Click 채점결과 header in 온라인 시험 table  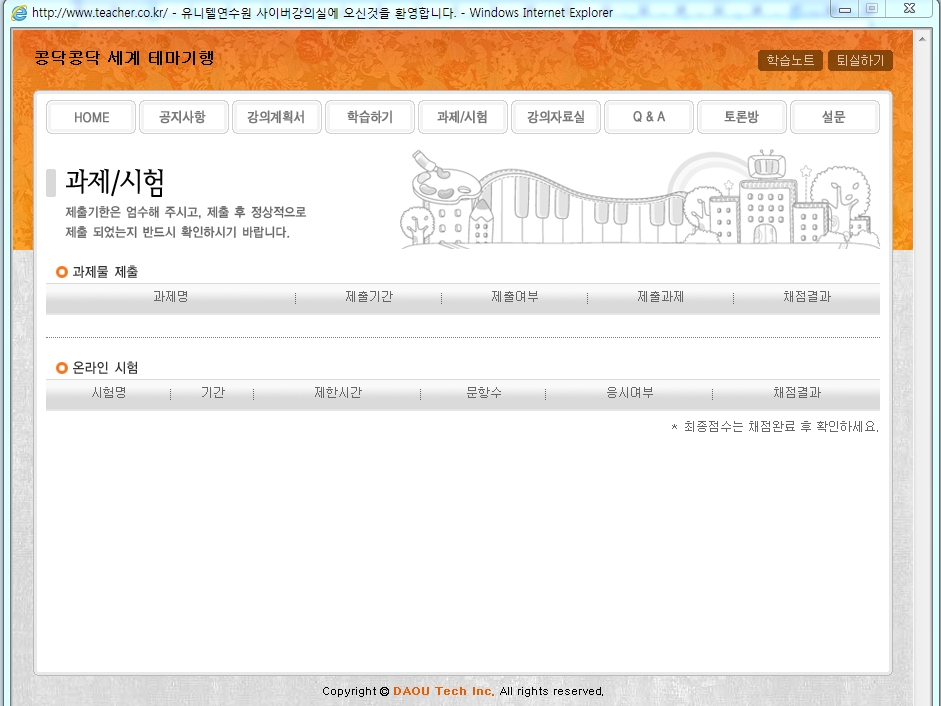tap(796, 393)
